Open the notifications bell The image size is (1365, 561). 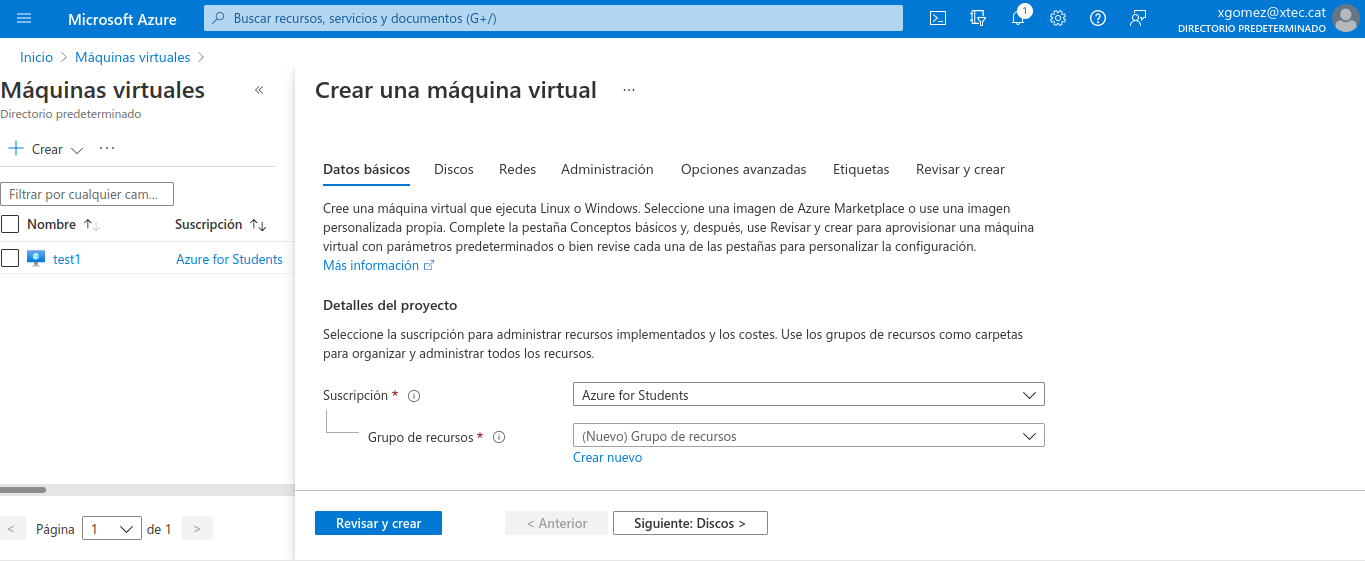(x=1018, y=18)
